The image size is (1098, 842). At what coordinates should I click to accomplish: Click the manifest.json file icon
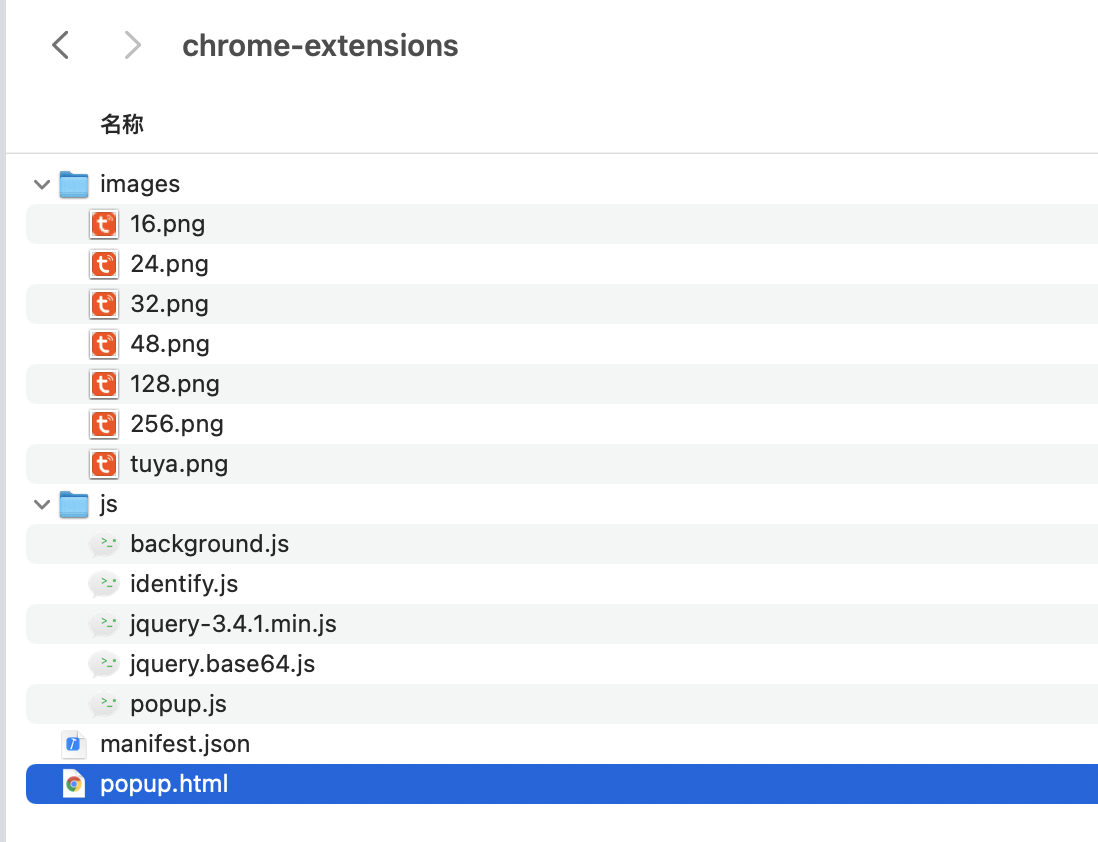pos(74,744)
